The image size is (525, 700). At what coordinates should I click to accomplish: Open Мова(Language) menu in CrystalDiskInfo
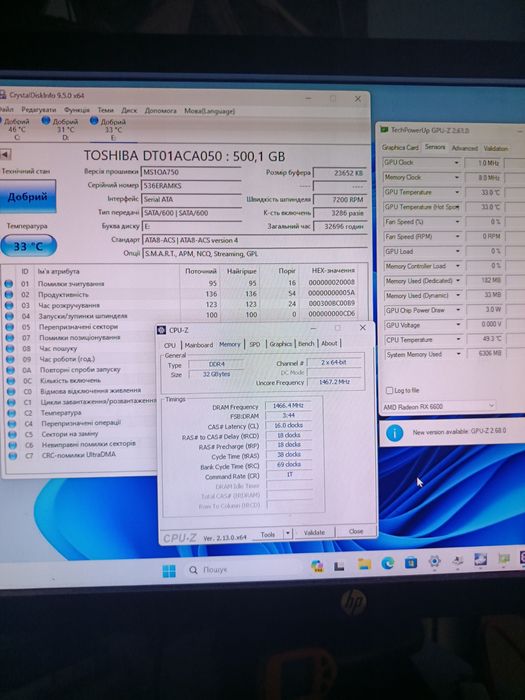(x=209, y=111)
